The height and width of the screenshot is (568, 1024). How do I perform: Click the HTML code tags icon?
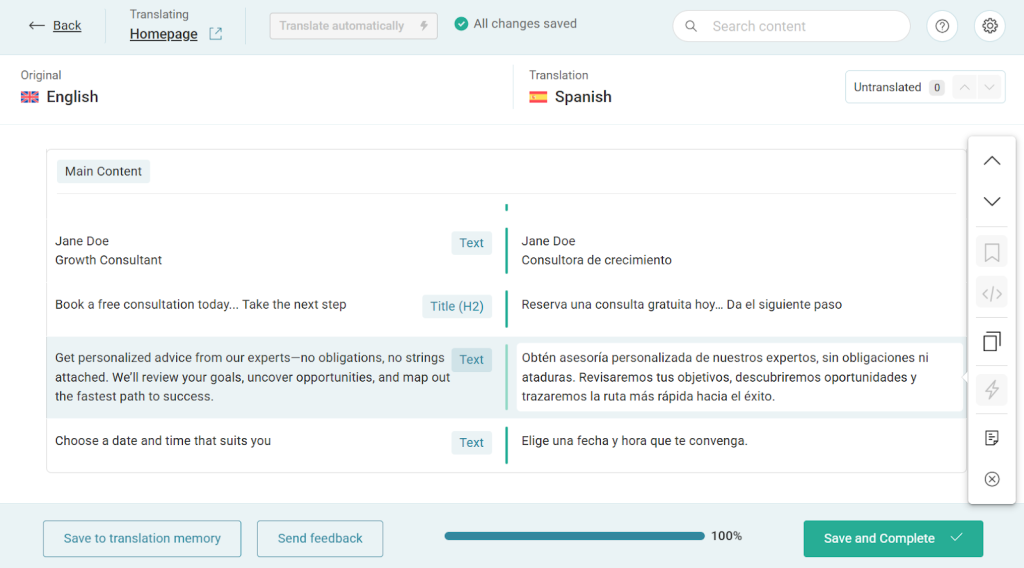tap(992, 294)
